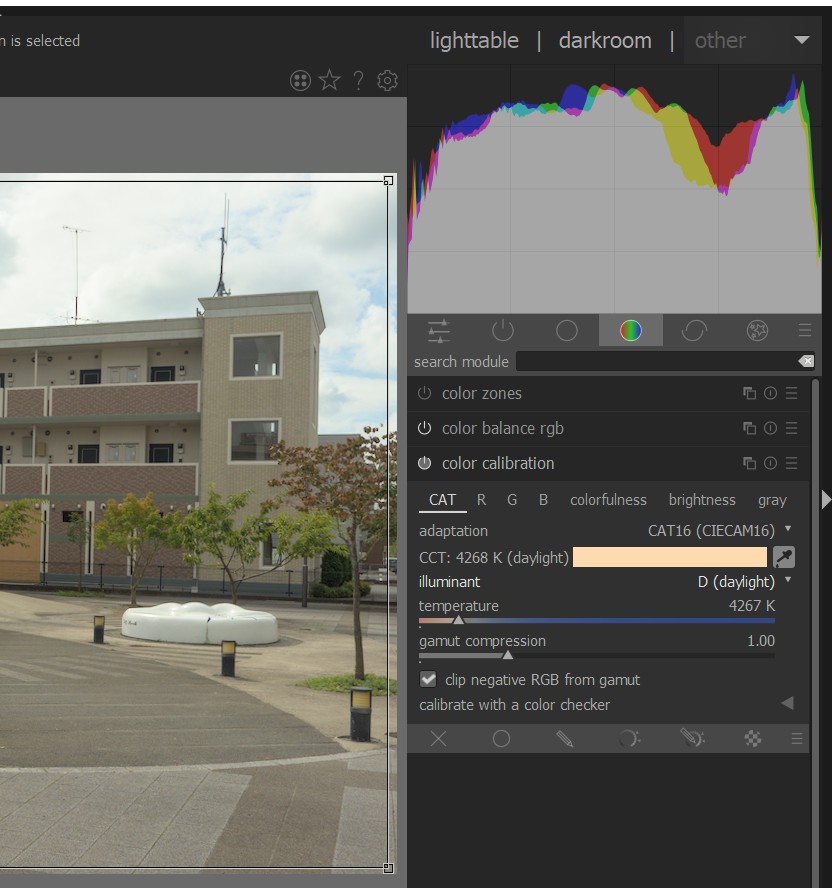Focus the search module input field
The width and height of the screenshot is (832, 888).
656,361
